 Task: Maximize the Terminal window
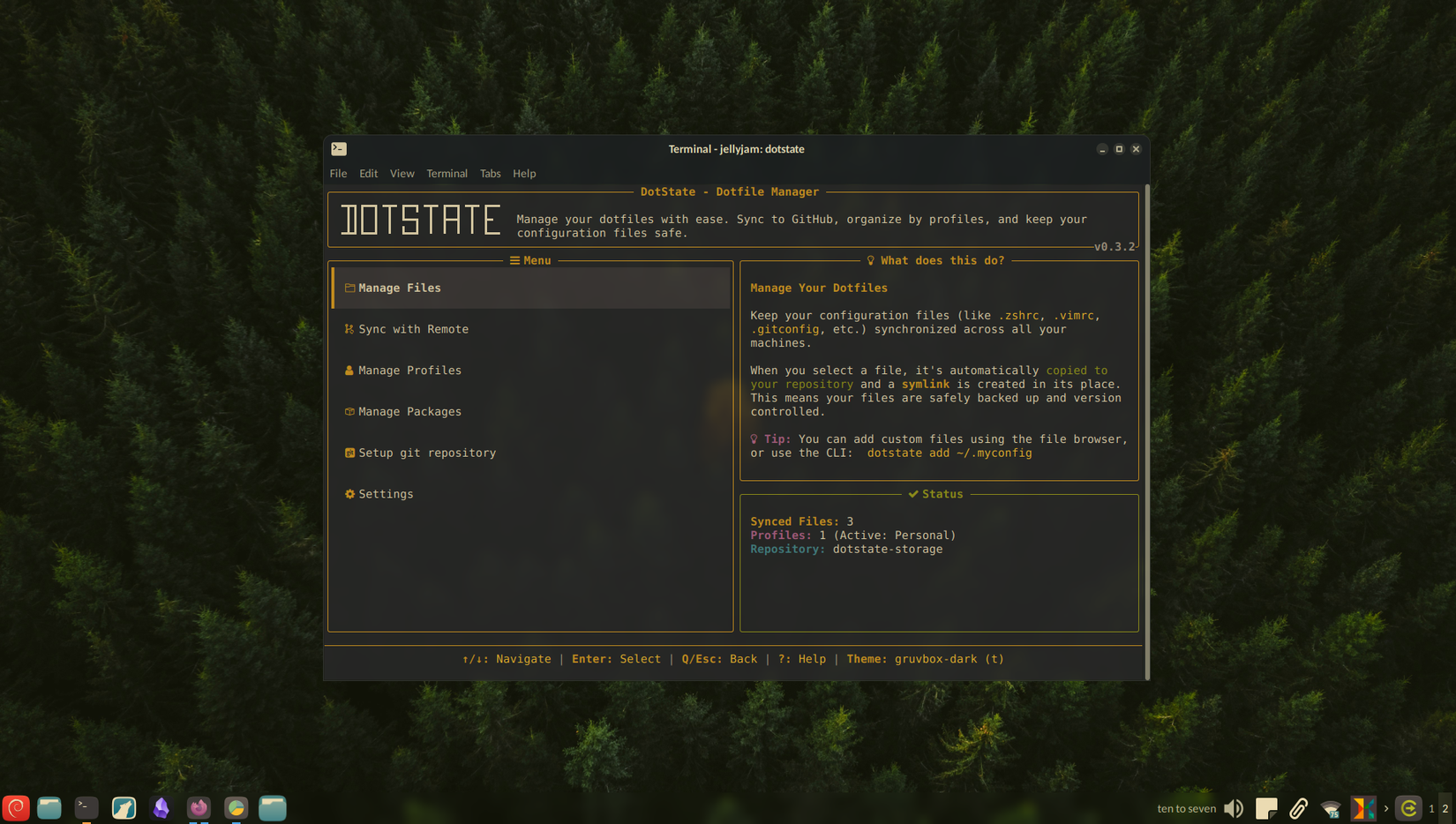pyautogui.click(x=1119, y=149)
